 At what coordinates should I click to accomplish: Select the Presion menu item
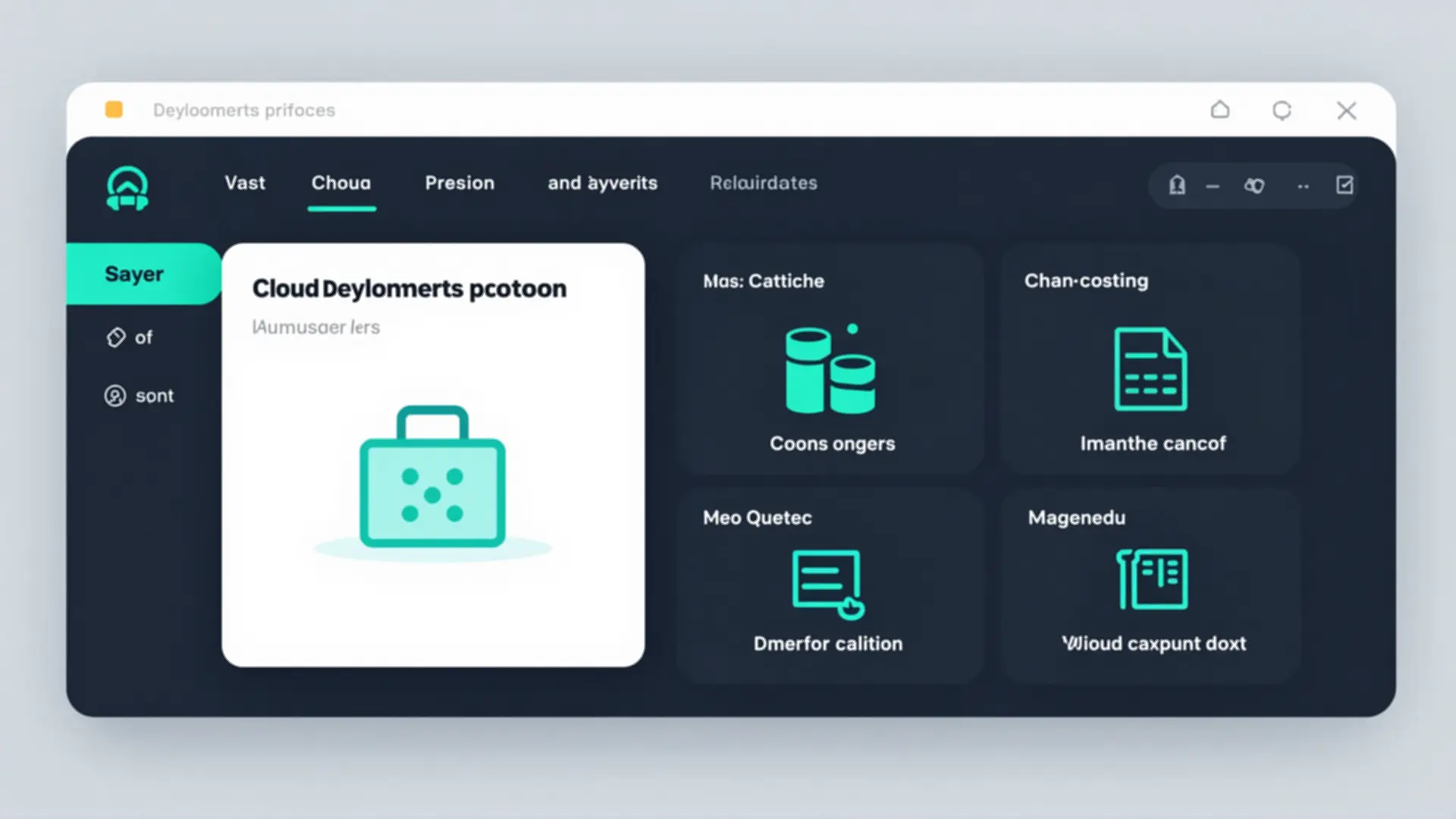click(459, 183)
